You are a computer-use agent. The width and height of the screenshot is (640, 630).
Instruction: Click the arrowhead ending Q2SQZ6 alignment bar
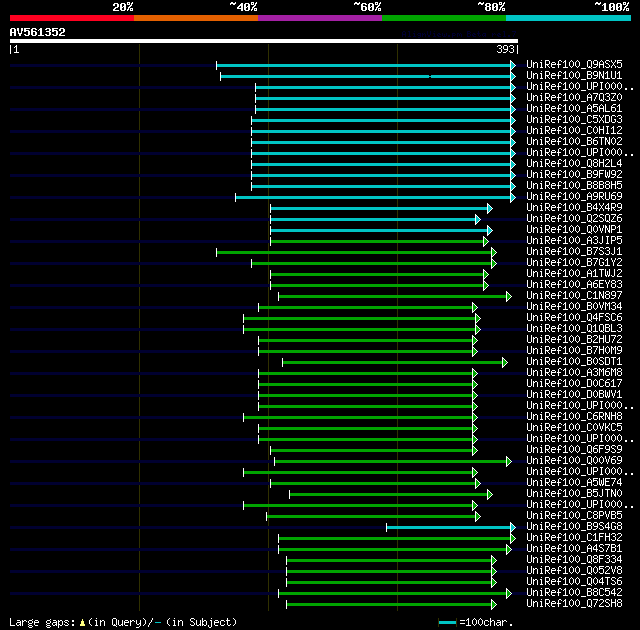click(478, 220)
